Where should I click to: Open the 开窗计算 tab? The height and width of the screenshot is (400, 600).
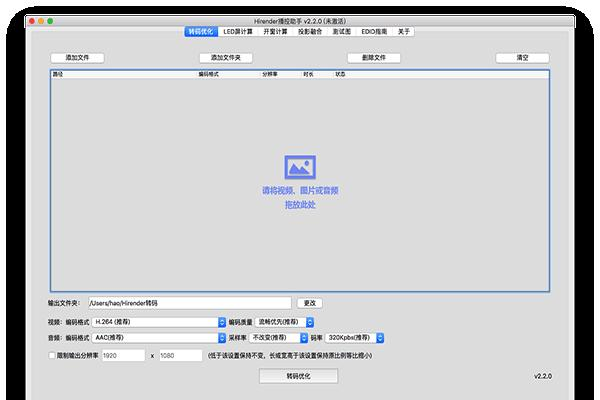(275, 31)
